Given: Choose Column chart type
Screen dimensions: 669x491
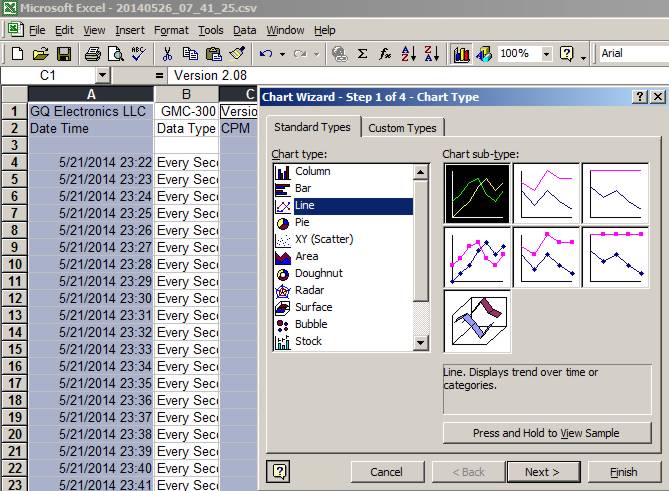Looking at the screenshot, I should point(344,171).
